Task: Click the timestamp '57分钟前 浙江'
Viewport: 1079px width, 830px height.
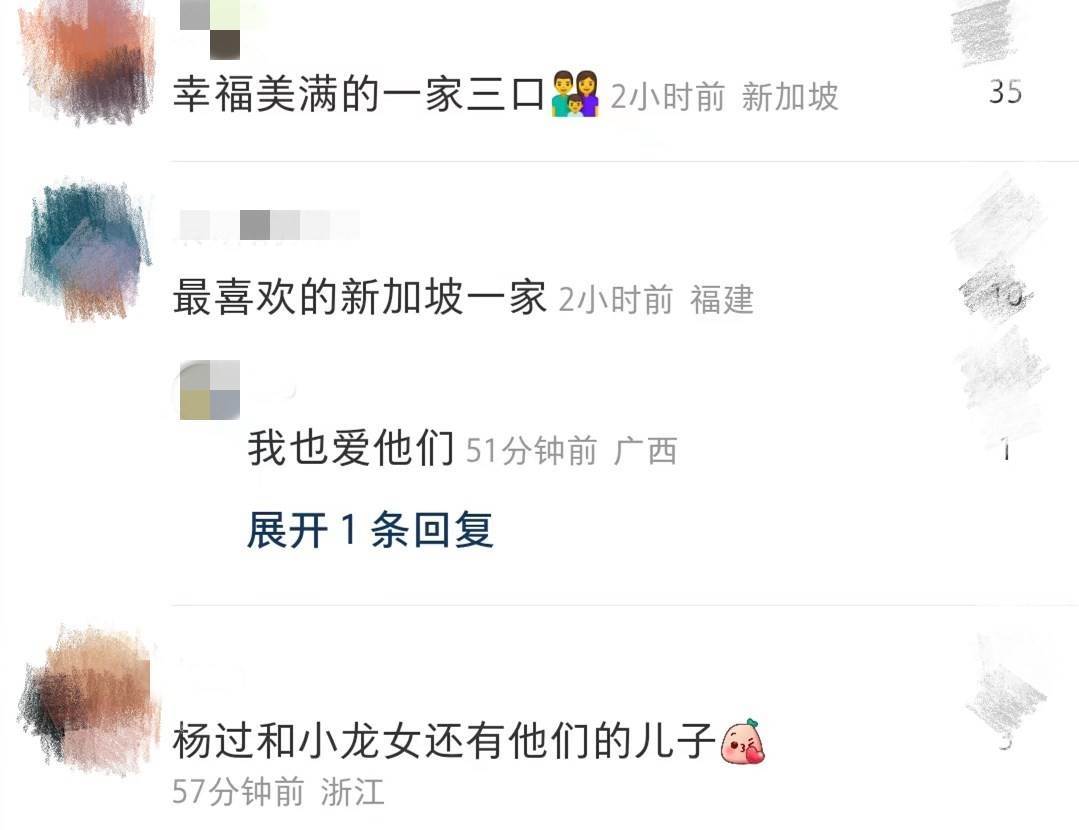Action: (x=278, y=792)
